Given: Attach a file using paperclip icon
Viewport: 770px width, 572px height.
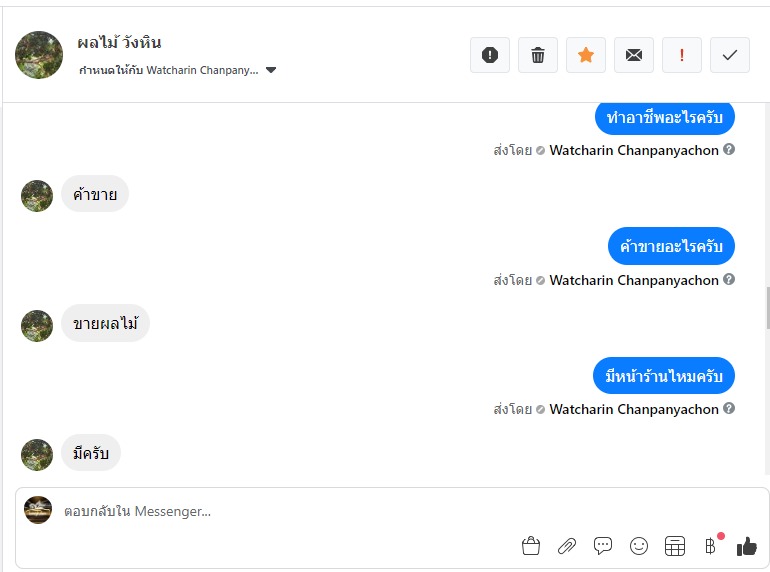Looking at the screenshot, I should pyautogui.click(x=567, y=546).
